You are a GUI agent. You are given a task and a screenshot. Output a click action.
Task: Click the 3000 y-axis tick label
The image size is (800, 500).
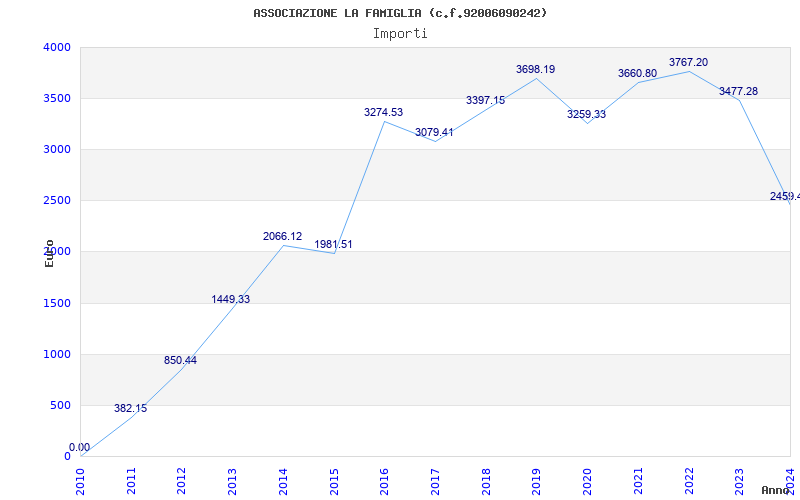click(x=57, y=149)
